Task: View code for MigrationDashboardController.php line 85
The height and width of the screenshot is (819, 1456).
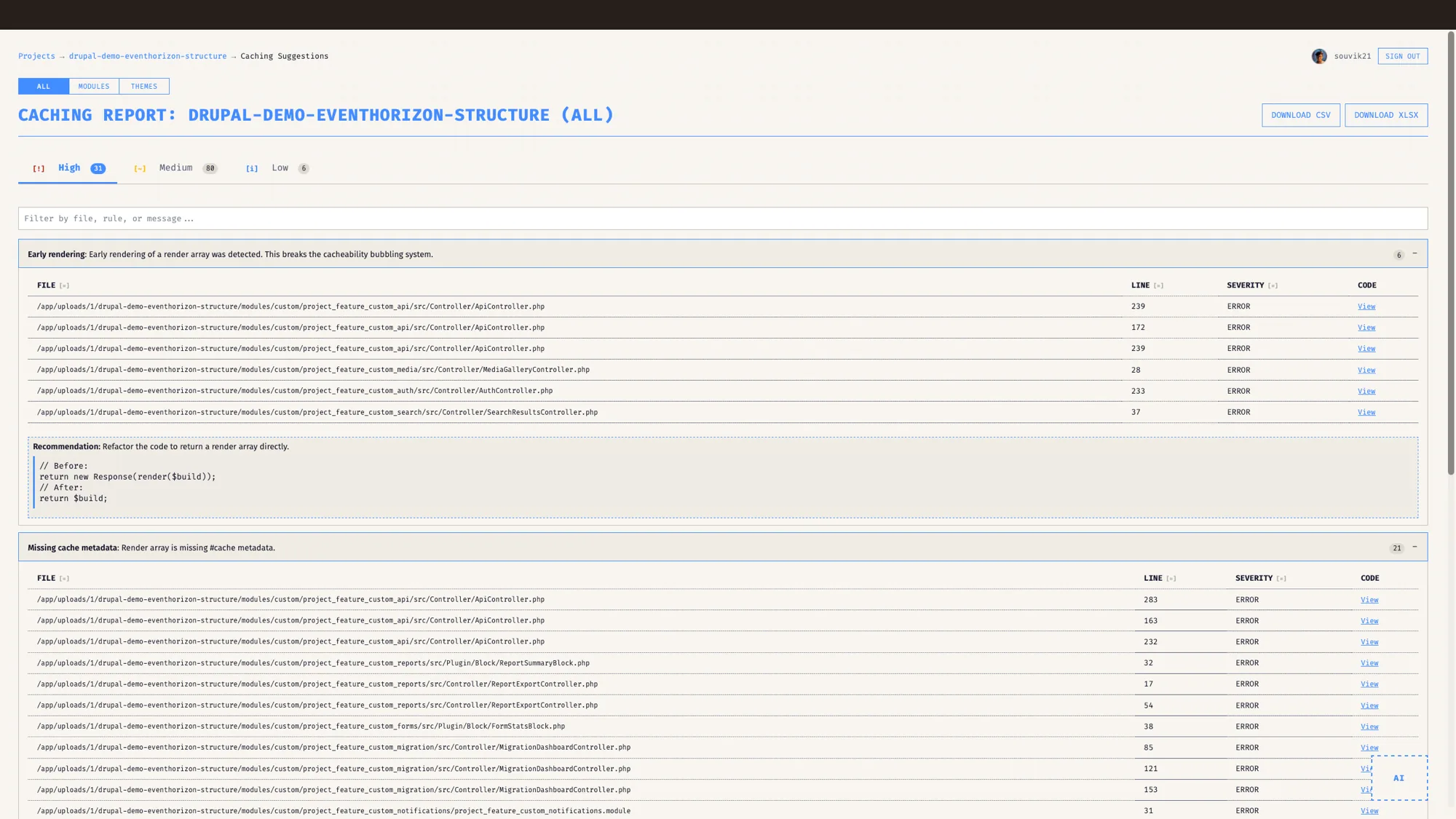Action: (x=1369, y=748)
